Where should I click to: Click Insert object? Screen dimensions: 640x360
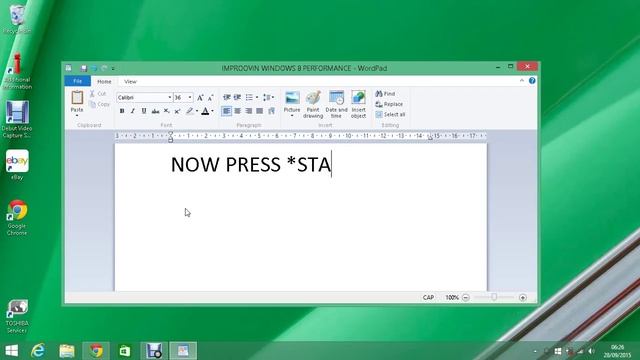coord(358,104)
